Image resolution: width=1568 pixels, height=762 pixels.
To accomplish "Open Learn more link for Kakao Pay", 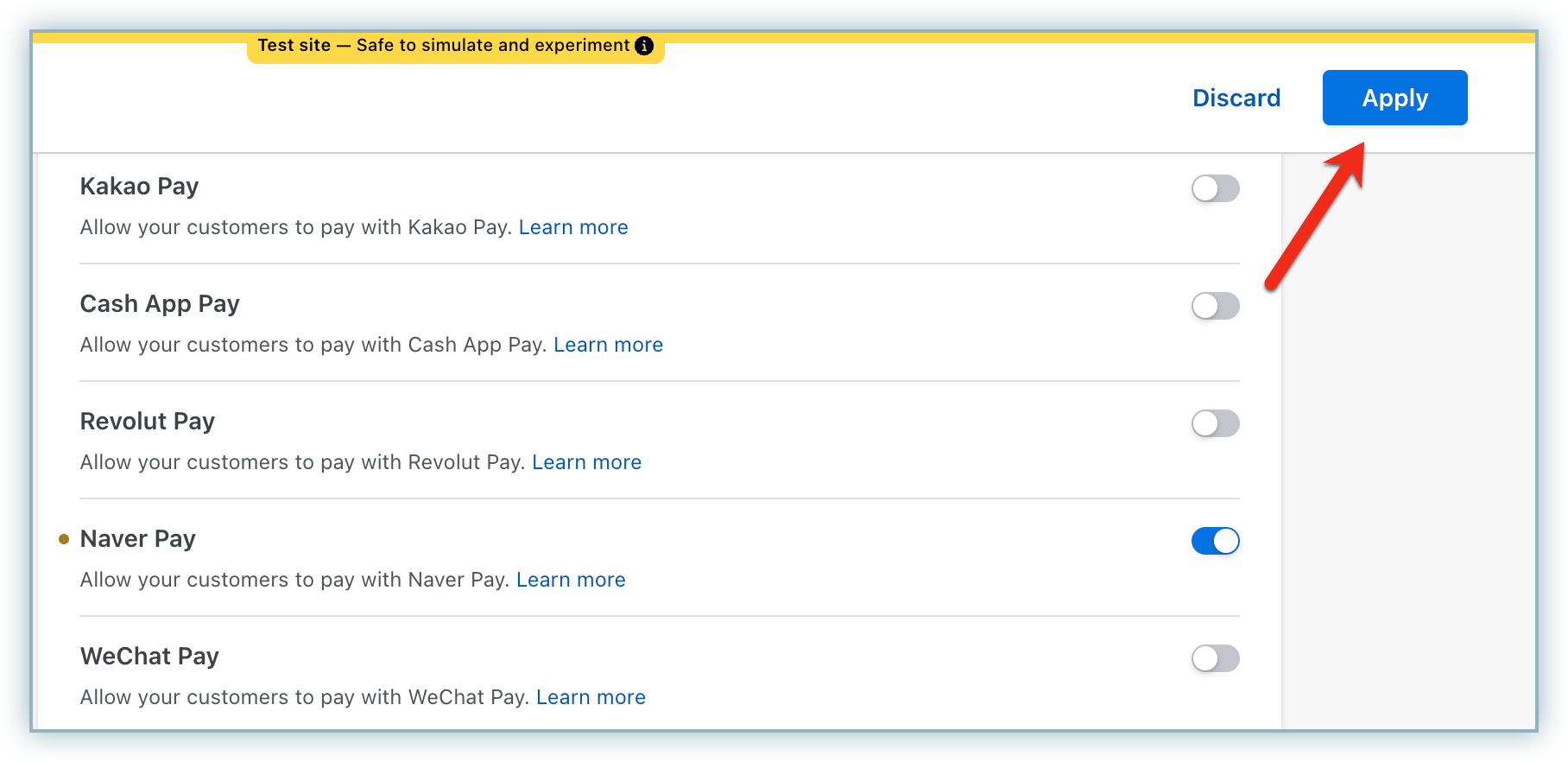I will tap(573, 227).
